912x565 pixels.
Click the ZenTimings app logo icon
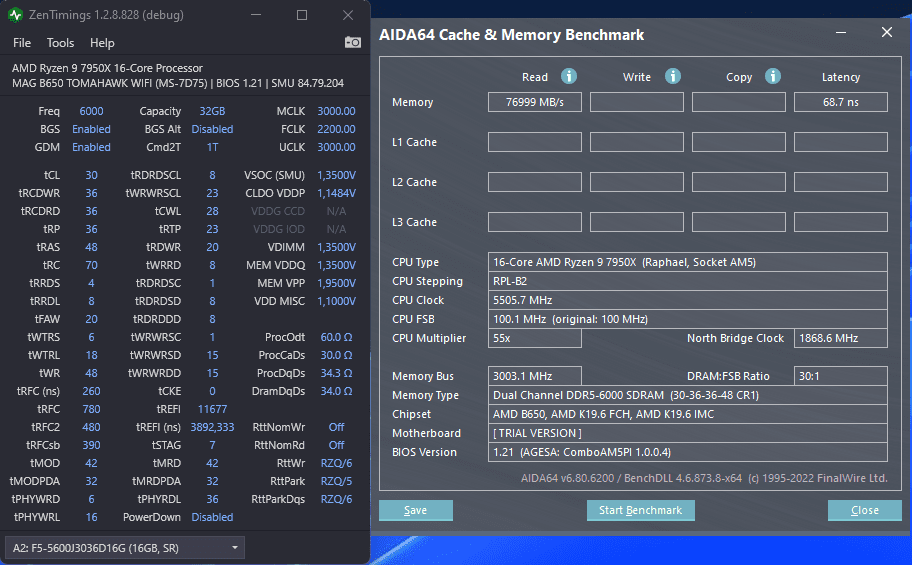tap(16, 15)
